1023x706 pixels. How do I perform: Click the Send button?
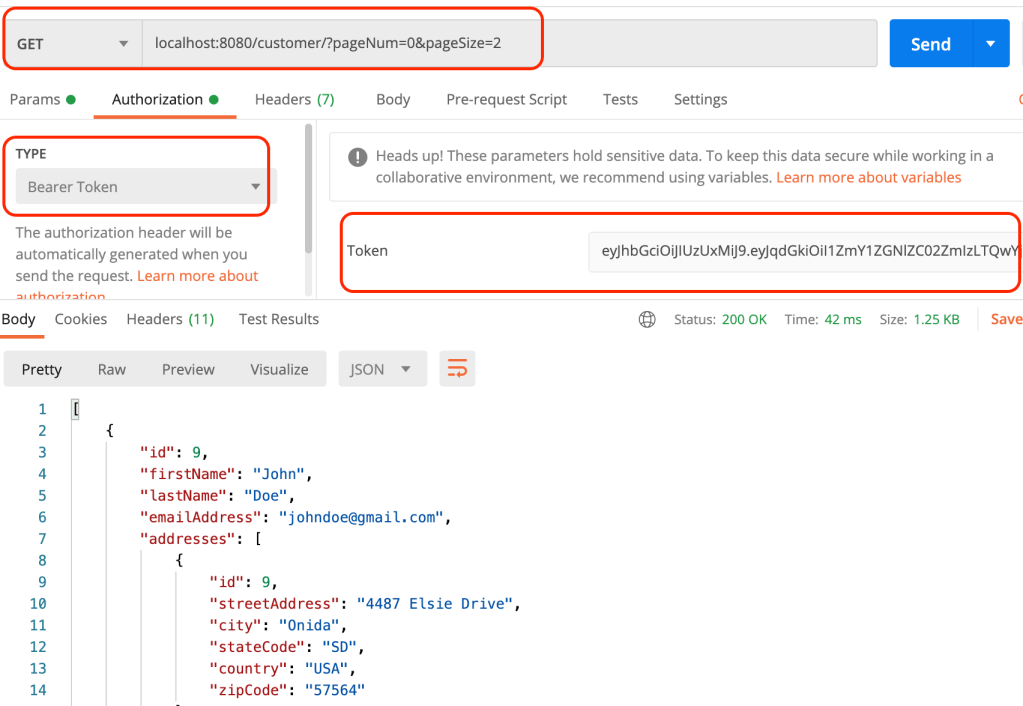click(930, 44)
